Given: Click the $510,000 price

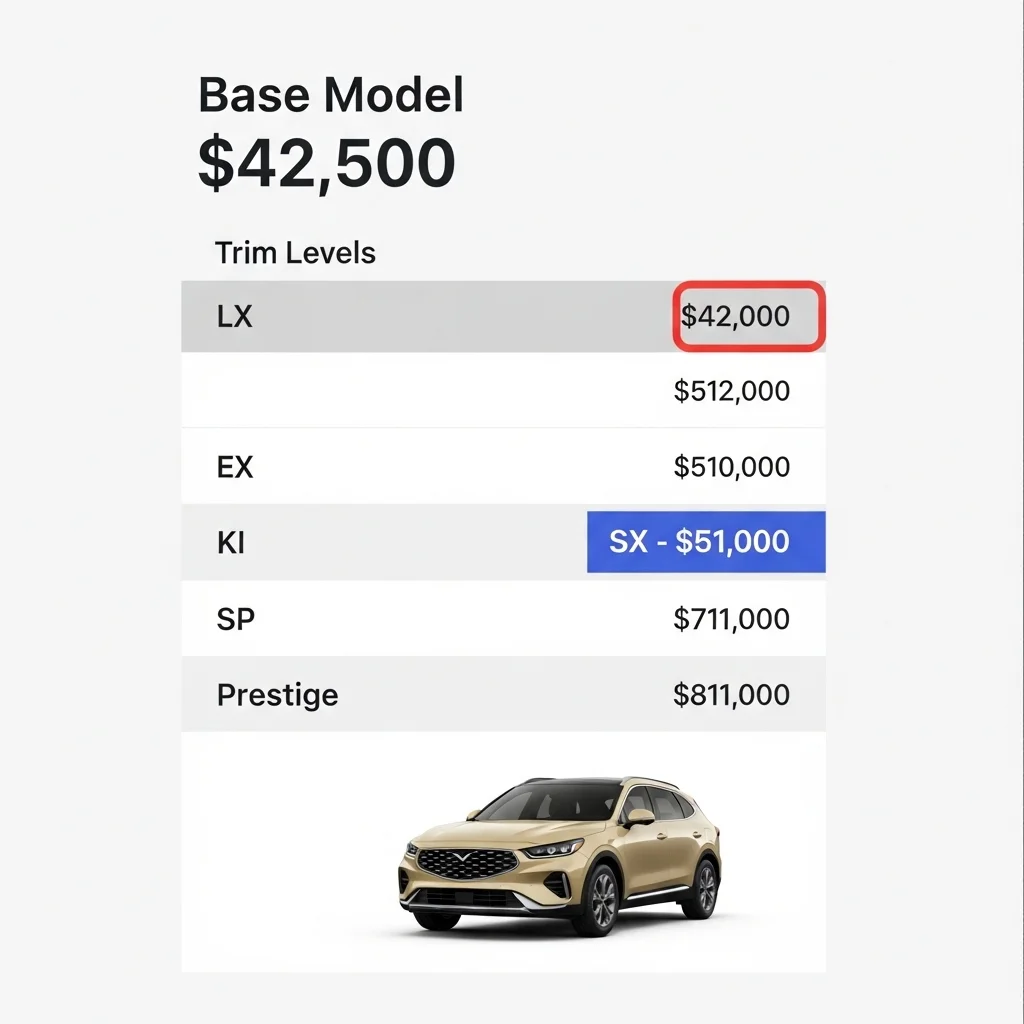Looking at the screenshot, I should [731, 467].
